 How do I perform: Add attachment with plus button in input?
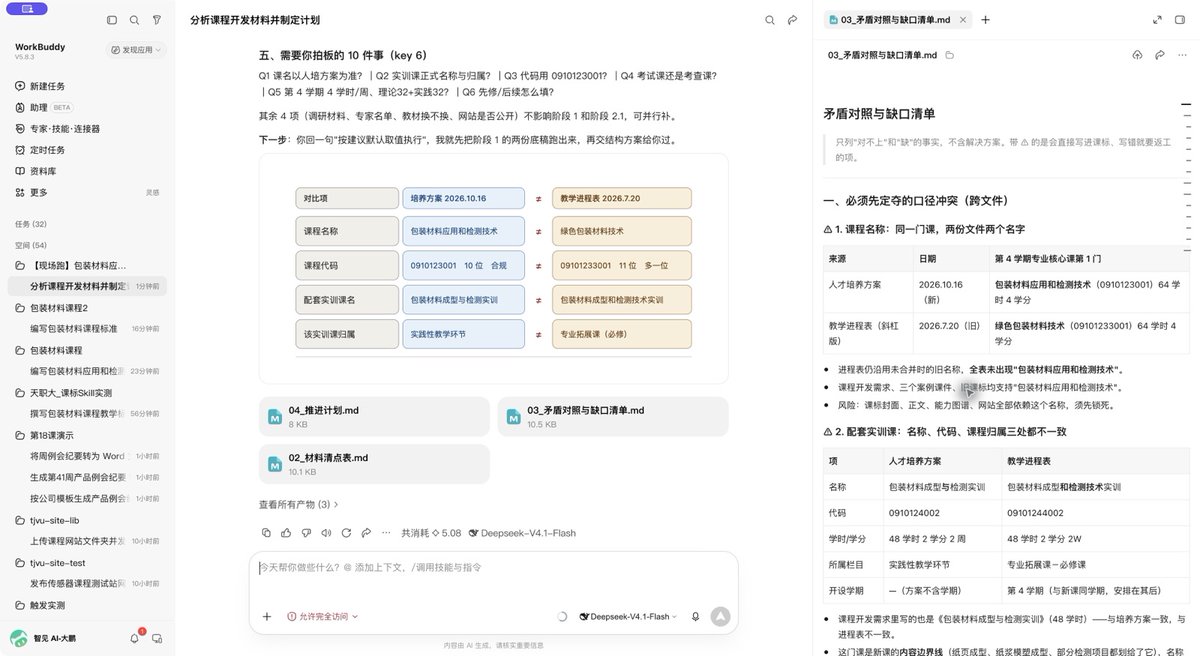click(267, 617)
